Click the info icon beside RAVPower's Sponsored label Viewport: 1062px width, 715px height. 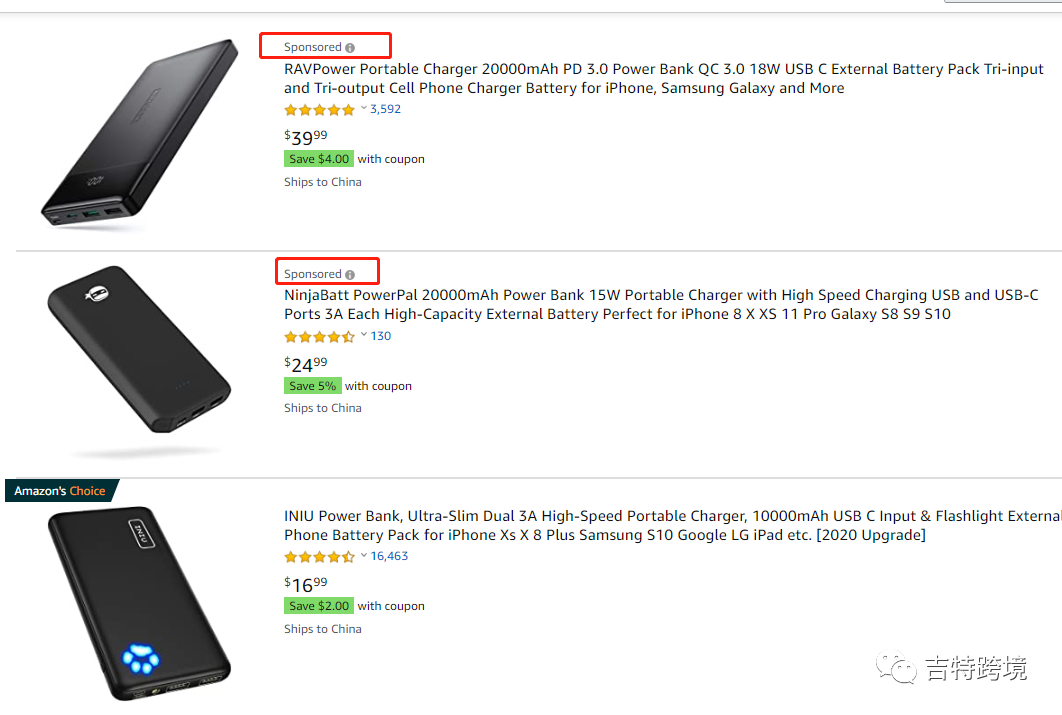tap(350, 48)
